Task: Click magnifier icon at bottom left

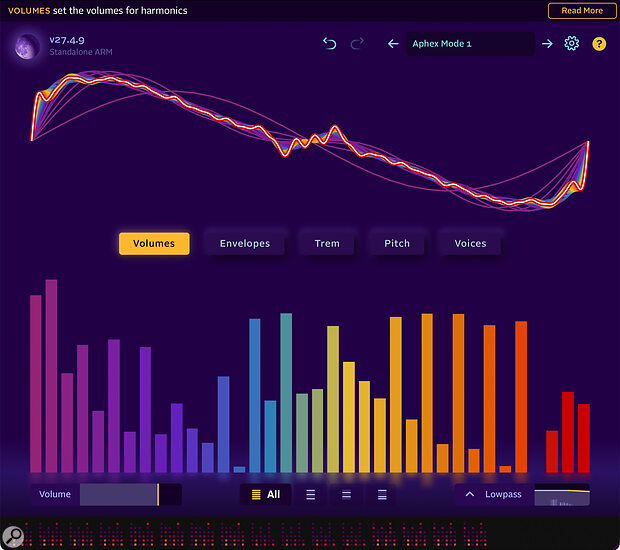Action: 13,536
